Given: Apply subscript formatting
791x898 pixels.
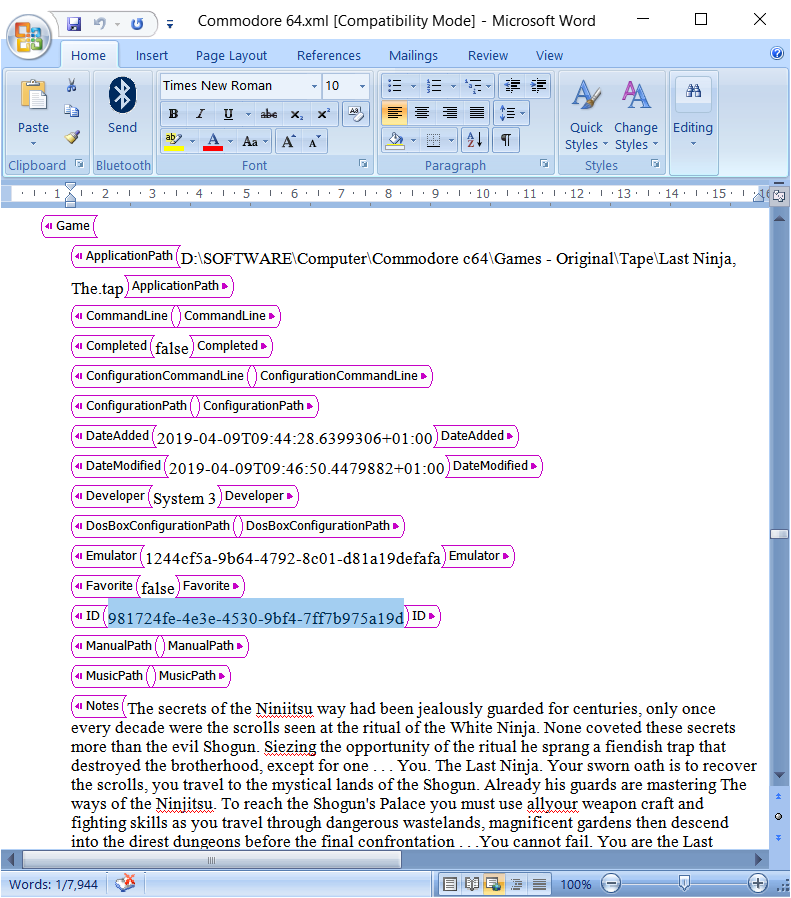Looking at the screenshot, I should coord(296,114).
